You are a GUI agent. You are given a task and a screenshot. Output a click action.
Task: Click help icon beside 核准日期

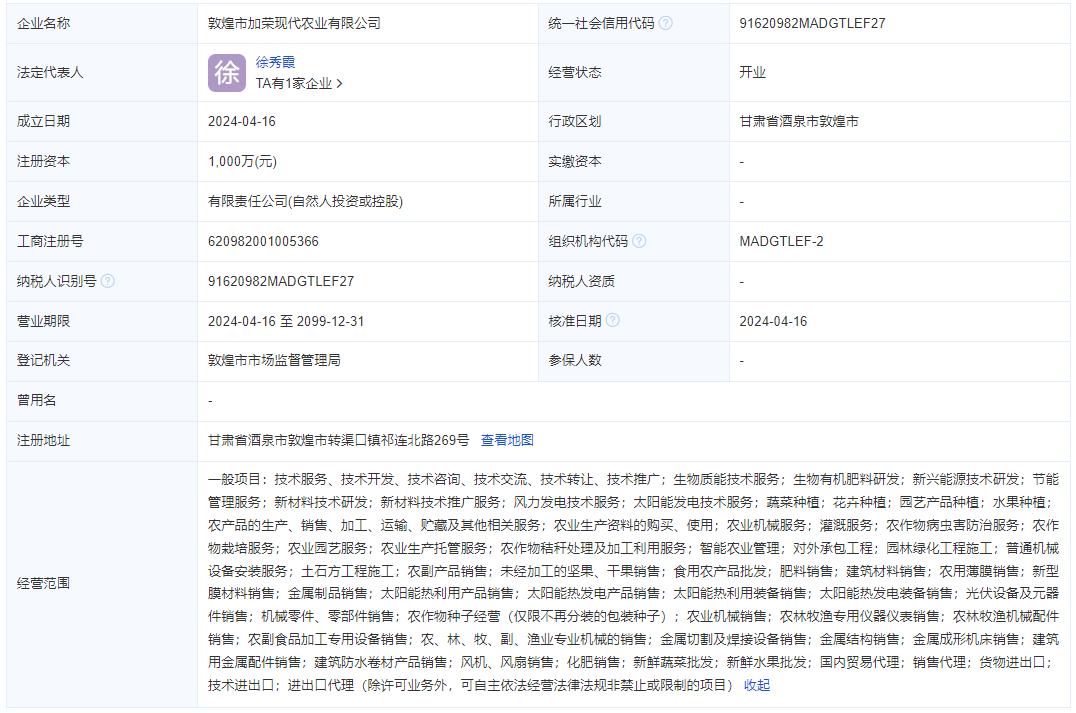(613, 320)
